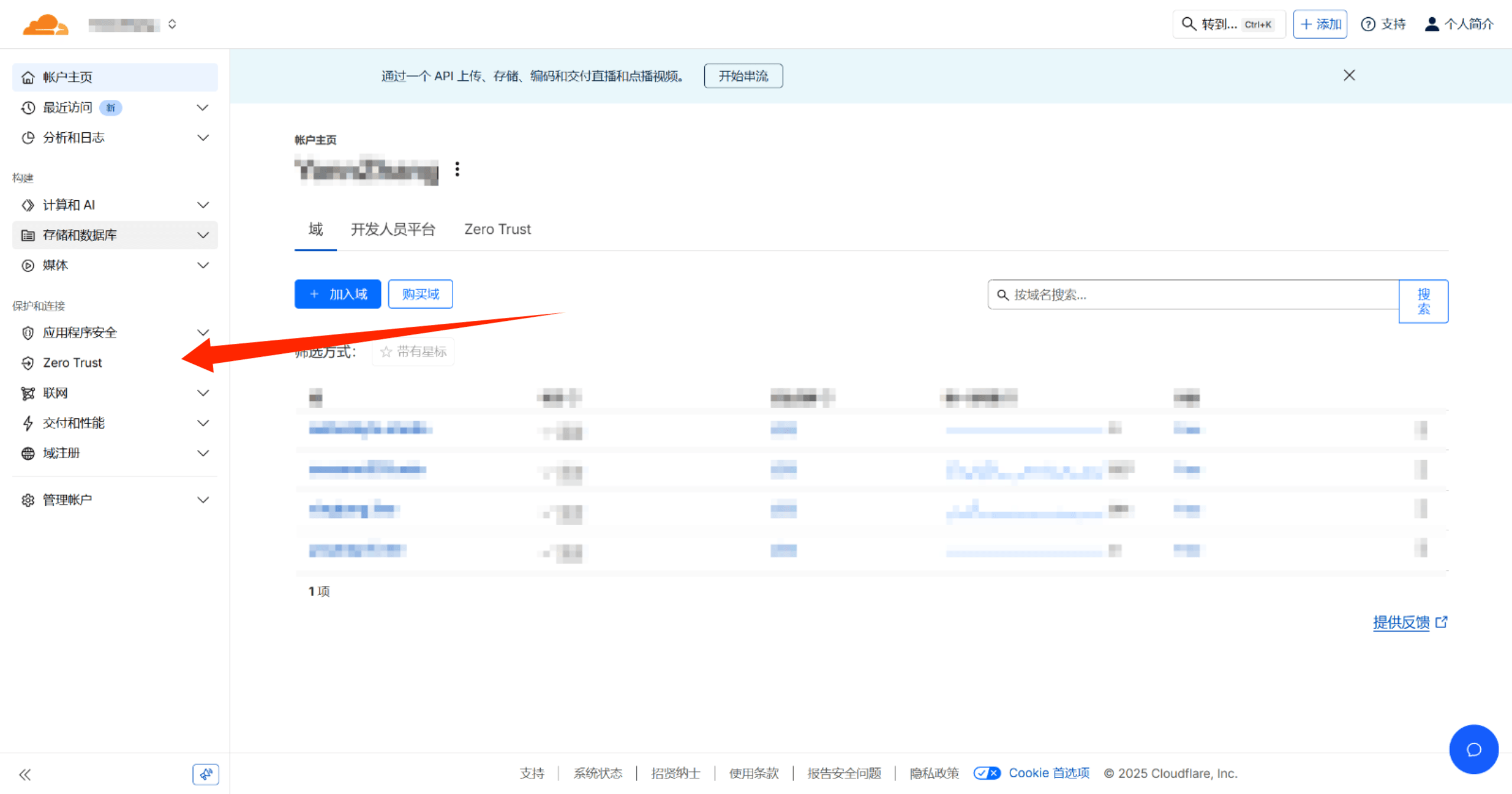Click the privacy choices check icon
The image size is (1512, 794).
987,773
